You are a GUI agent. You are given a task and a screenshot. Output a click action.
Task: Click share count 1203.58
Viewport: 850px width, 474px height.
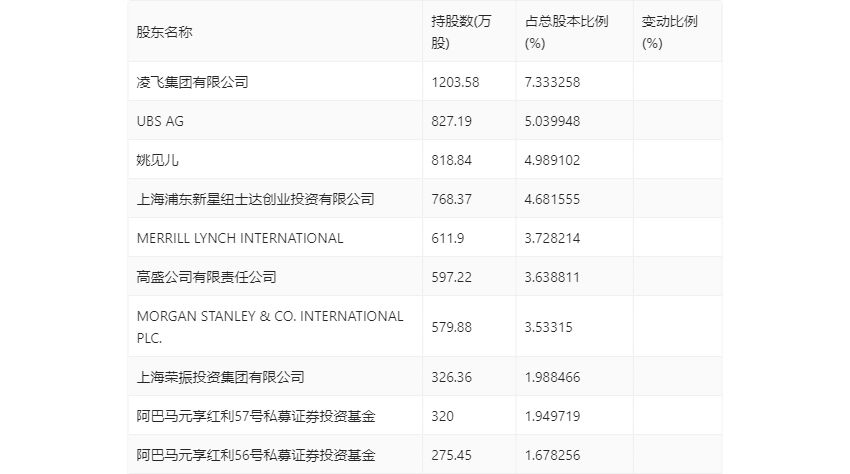455,82
